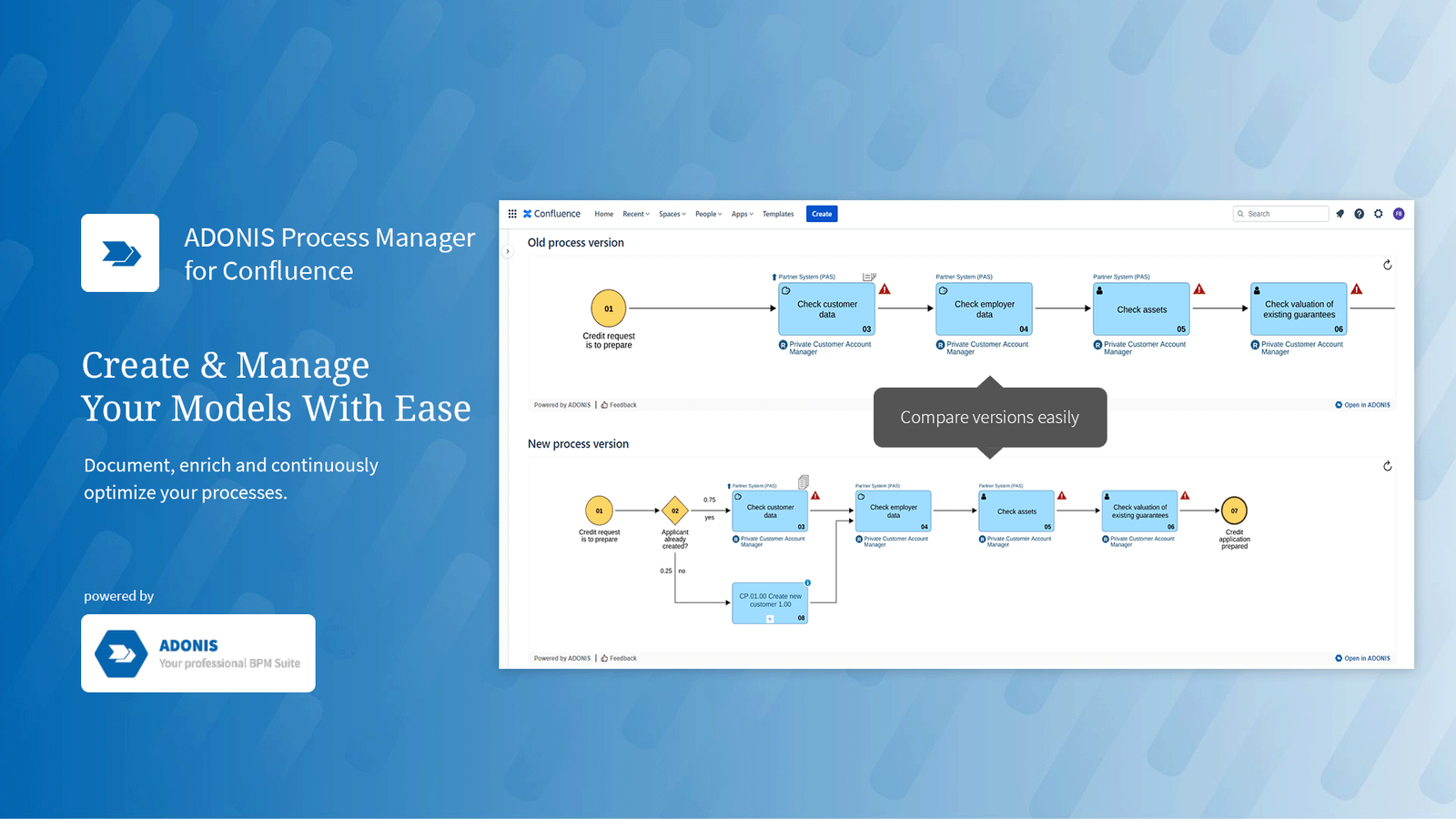
Task: Click Feedback under old process version
Action: coord(619,405)
